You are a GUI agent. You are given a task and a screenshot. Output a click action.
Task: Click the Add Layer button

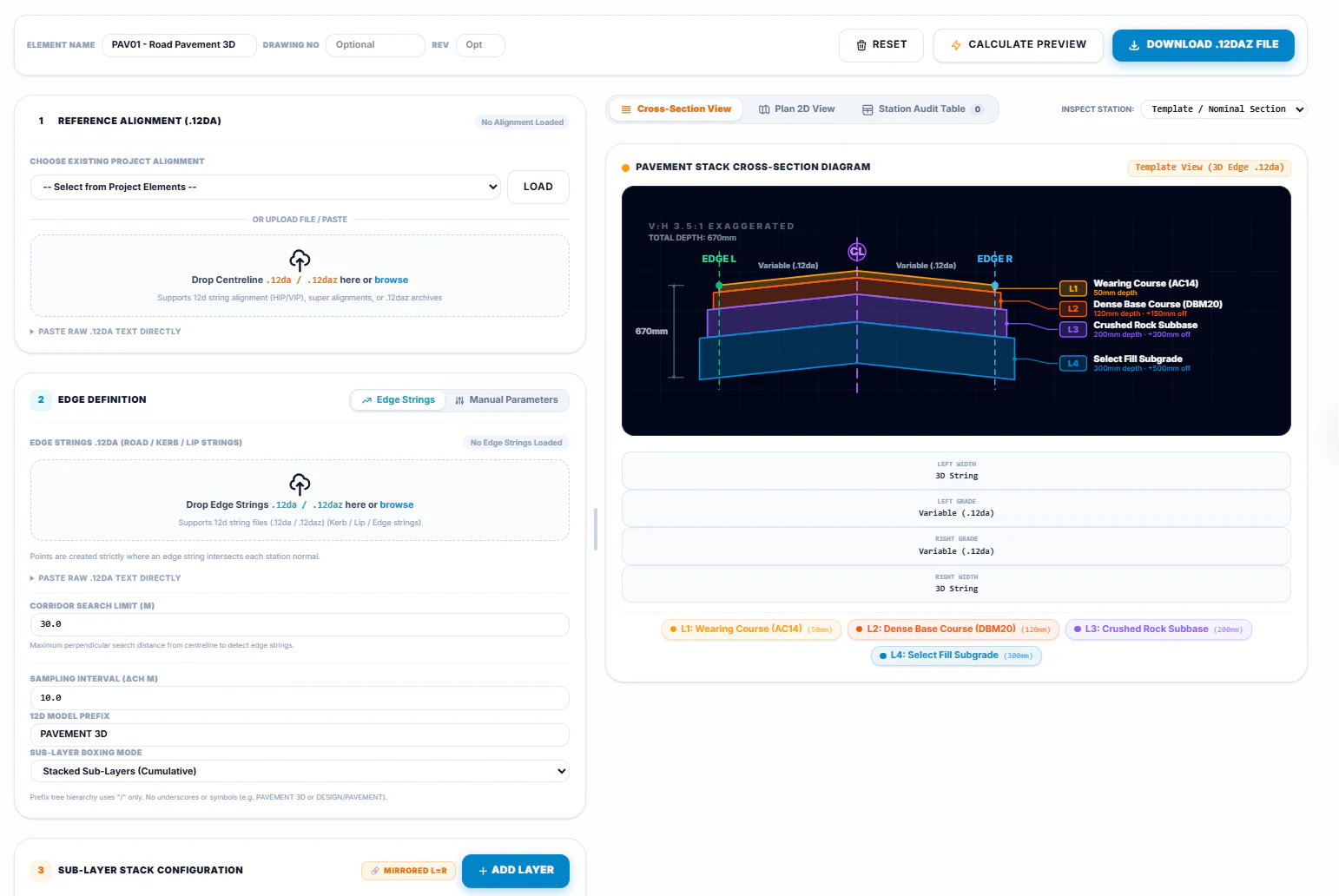tap(516, 870)
